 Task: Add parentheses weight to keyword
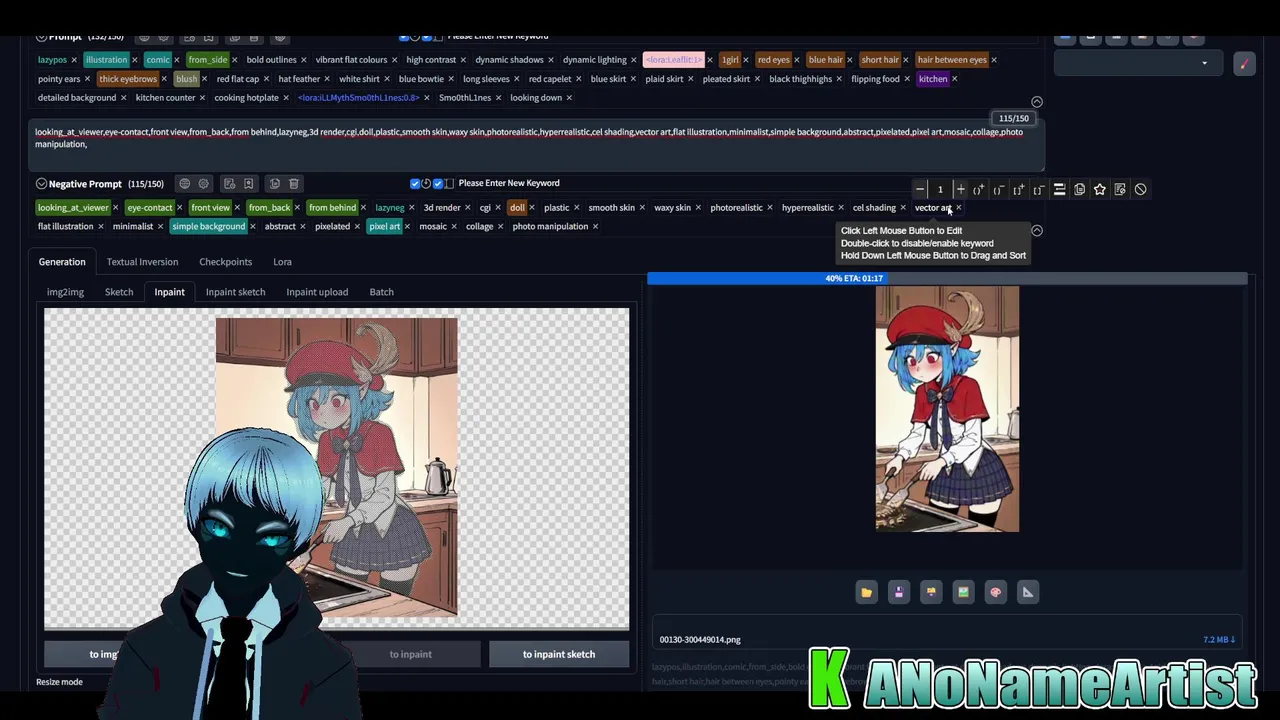coord(979,189)
